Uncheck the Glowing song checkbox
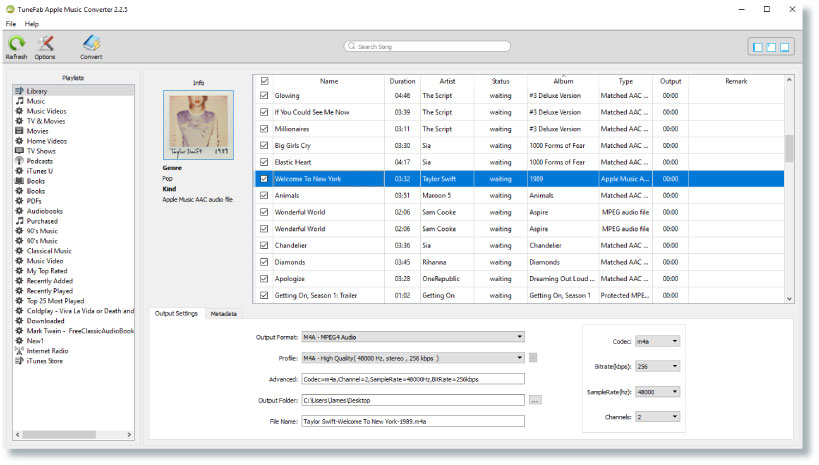The height and width of the screenshot is (465, 819). (264, 96)
